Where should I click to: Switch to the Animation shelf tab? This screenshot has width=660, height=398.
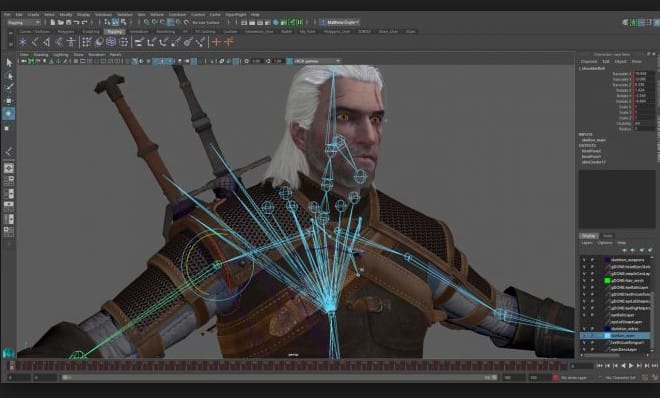point(139,32)
